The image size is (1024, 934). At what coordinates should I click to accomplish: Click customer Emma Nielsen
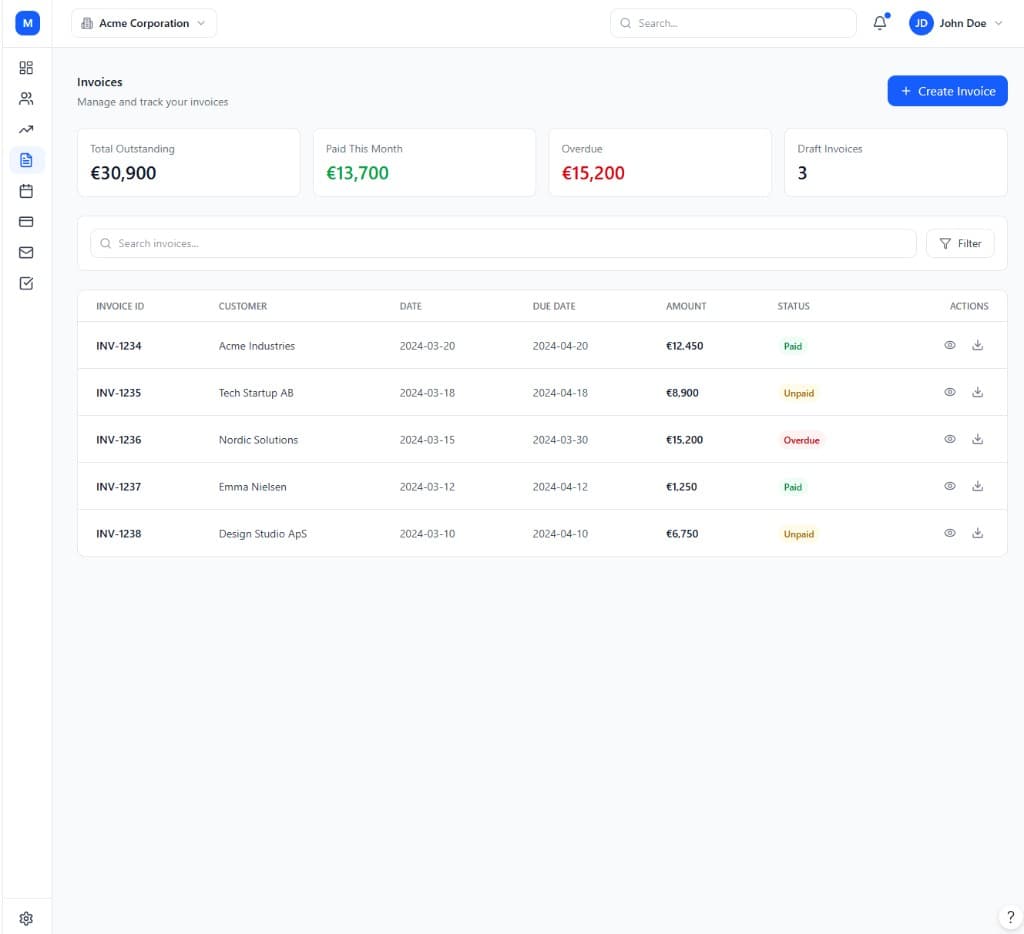tap(253, 487)
